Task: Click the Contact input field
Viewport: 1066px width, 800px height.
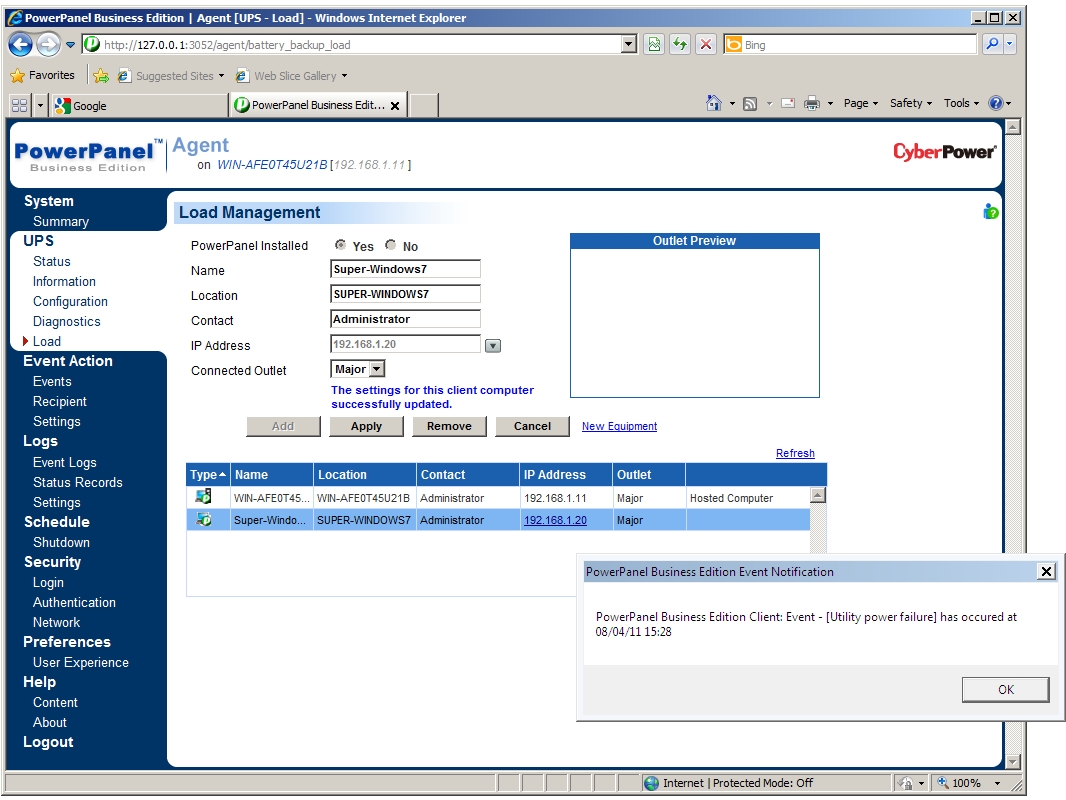Action: point(405,319)
